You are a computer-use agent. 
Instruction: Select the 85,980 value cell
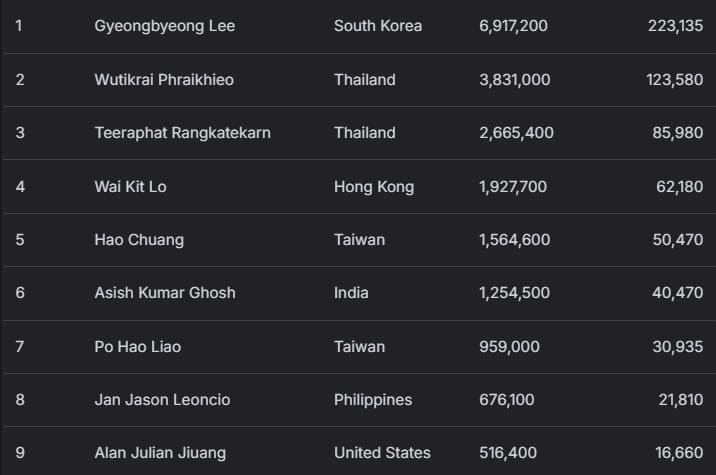[677, 133]
